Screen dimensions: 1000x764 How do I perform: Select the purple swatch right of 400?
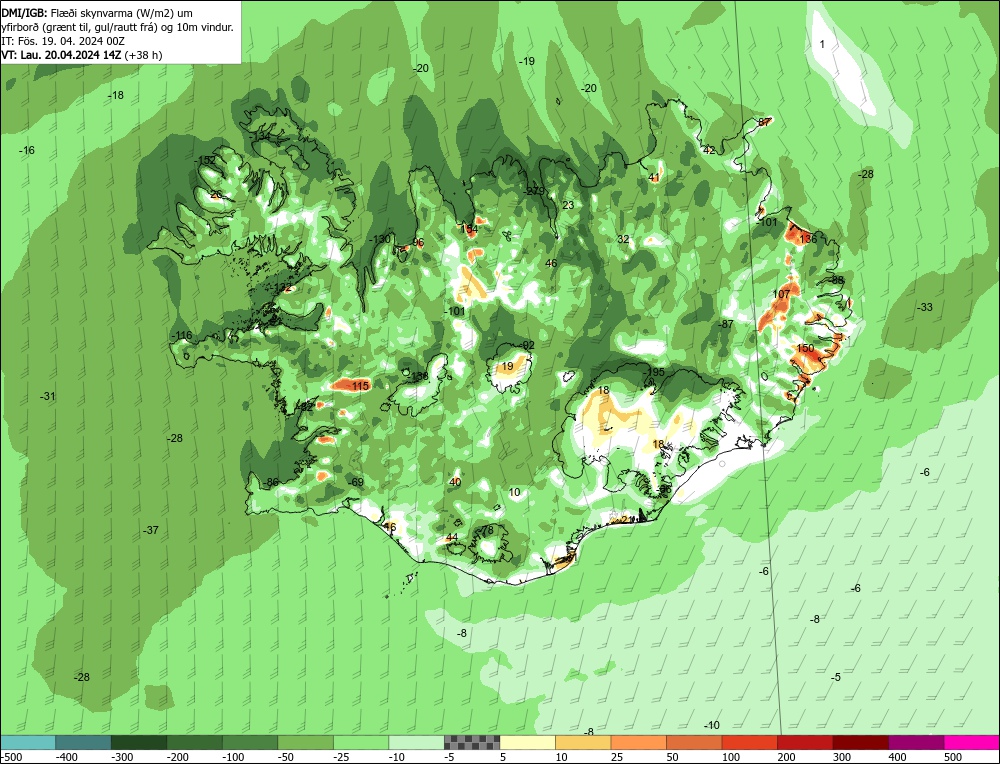(916, 742)
